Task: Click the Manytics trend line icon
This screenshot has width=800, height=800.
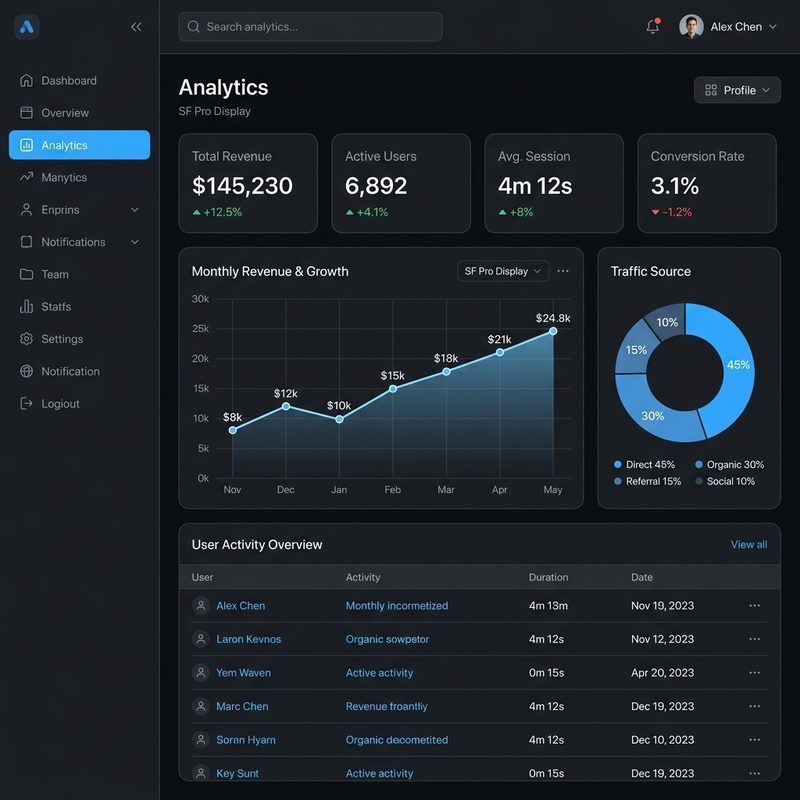Action: pos(26,177)
